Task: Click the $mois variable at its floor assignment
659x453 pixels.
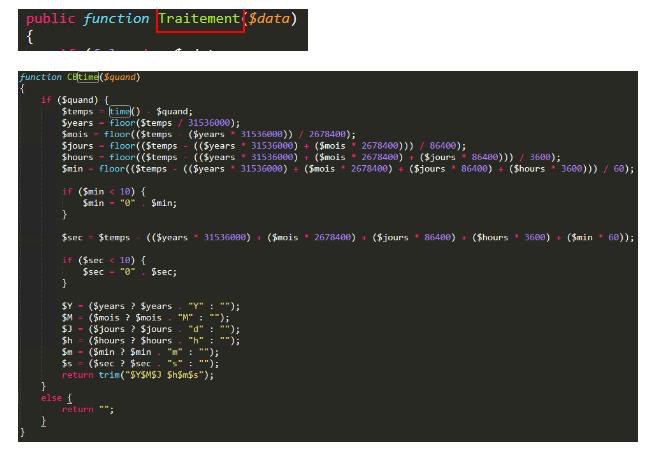Action: 75,134
